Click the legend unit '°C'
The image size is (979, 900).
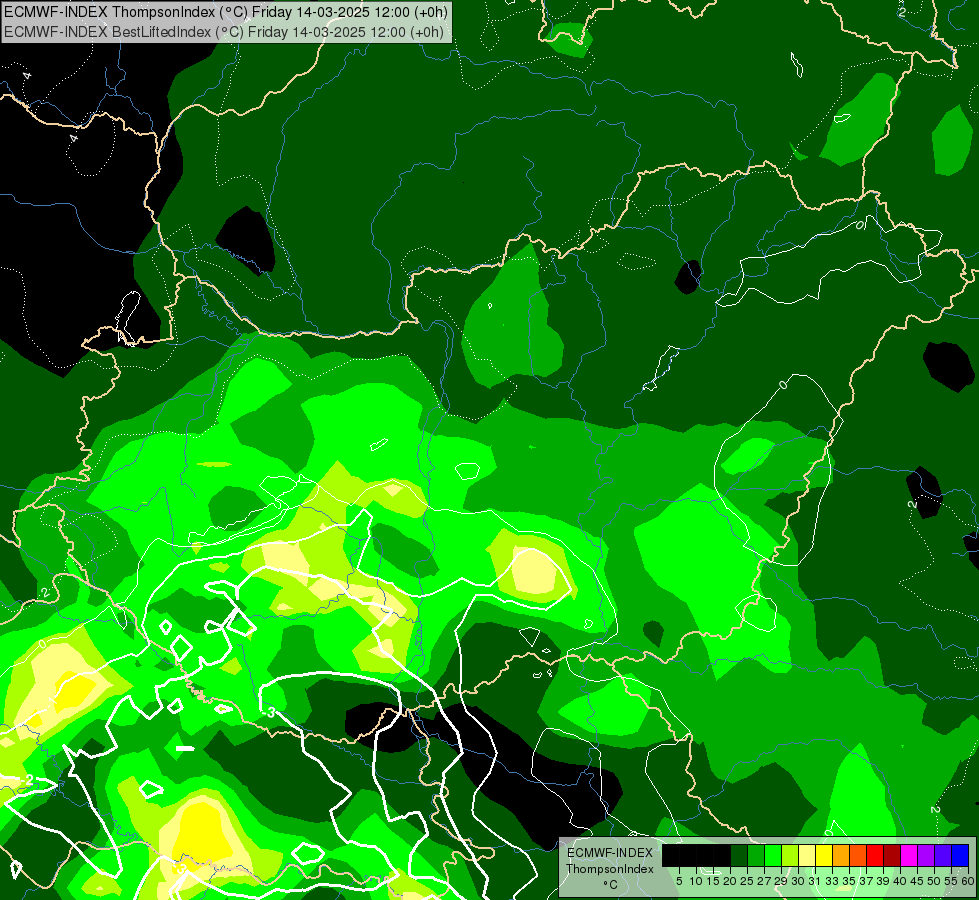(611, 885)
